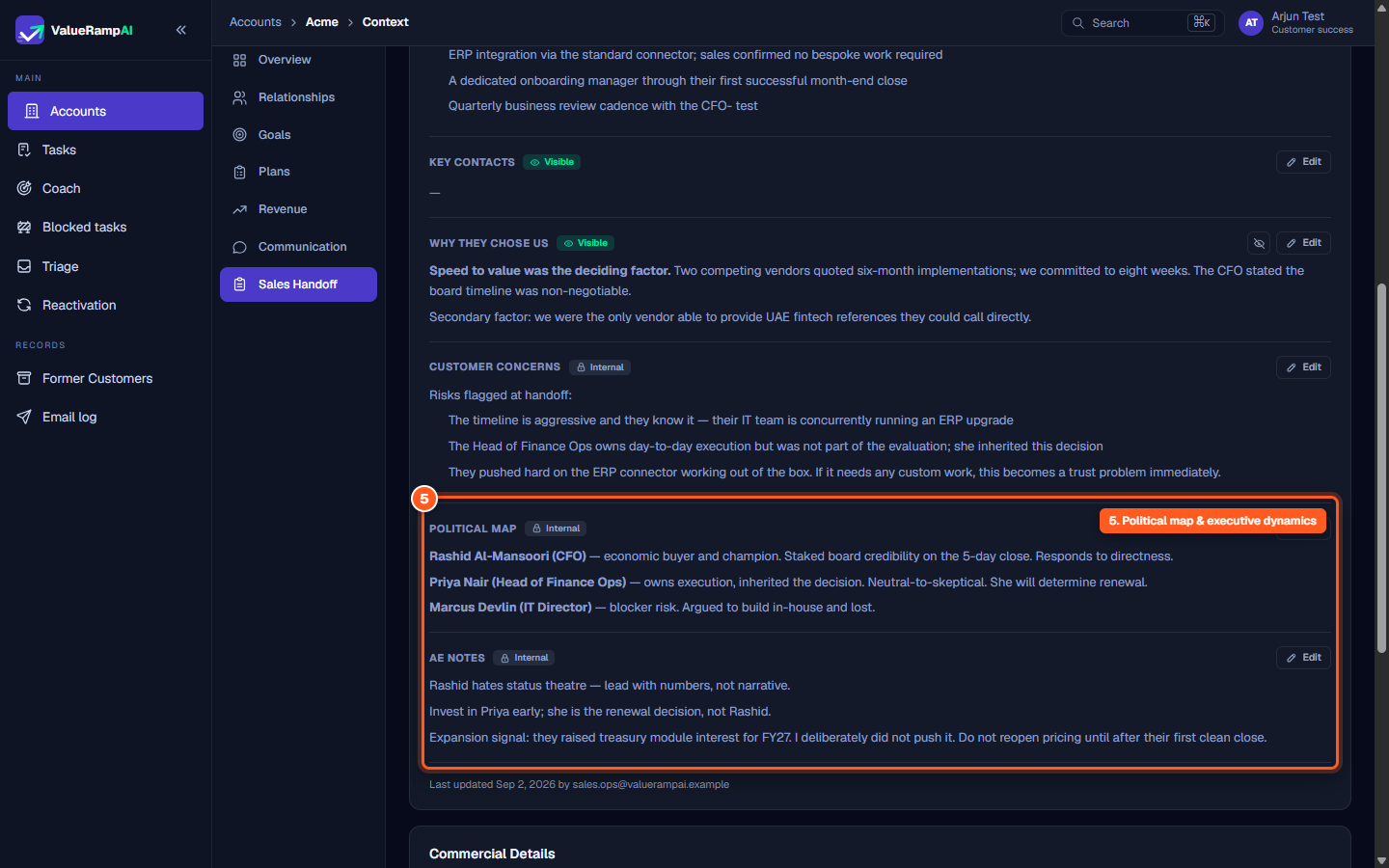Open the Accounts icon in the main sidebar

pos(32,111)
